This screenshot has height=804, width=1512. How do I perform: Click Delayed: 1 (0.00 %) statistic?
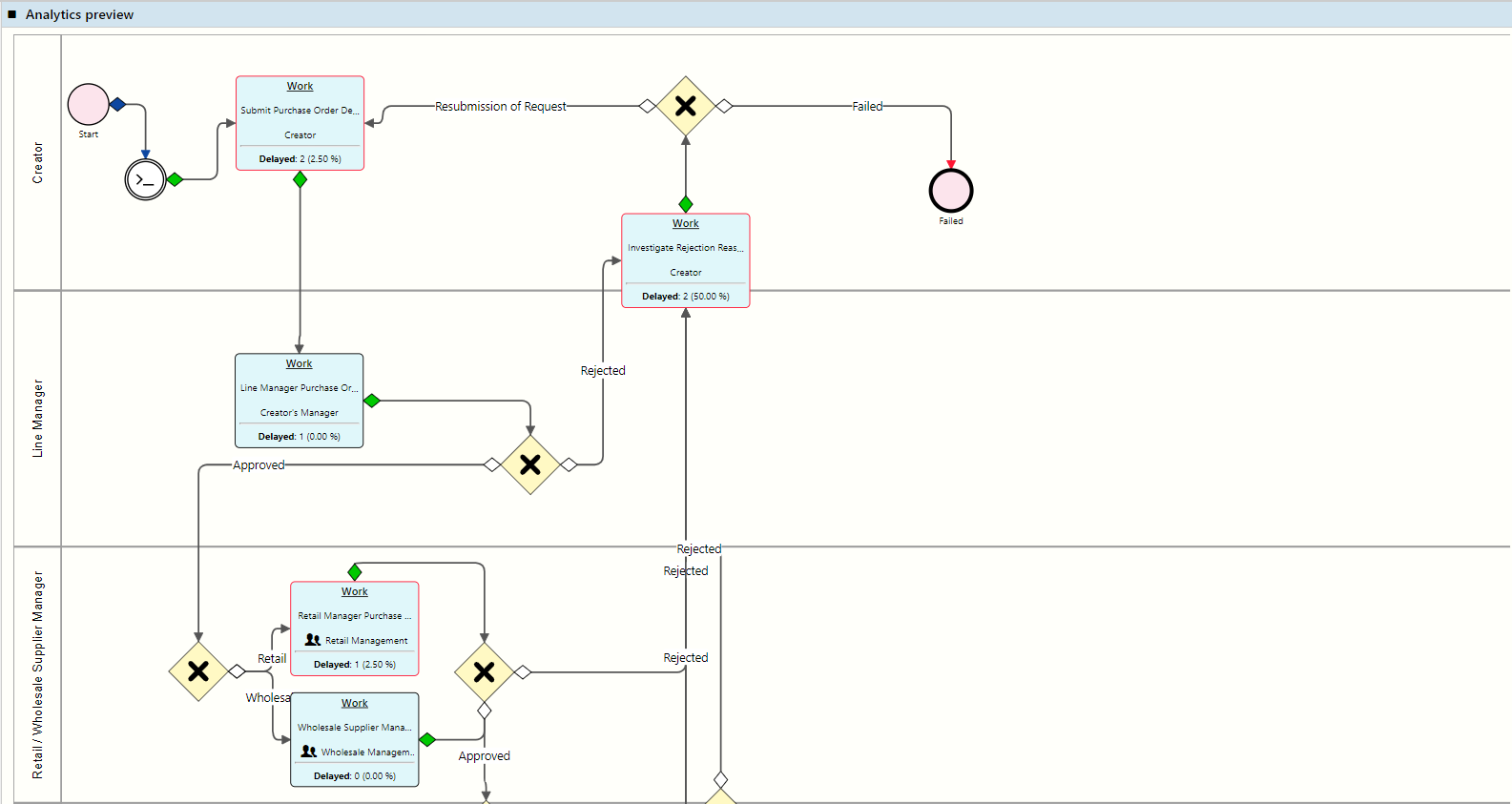pyautogui.click(x=300, y=436)
